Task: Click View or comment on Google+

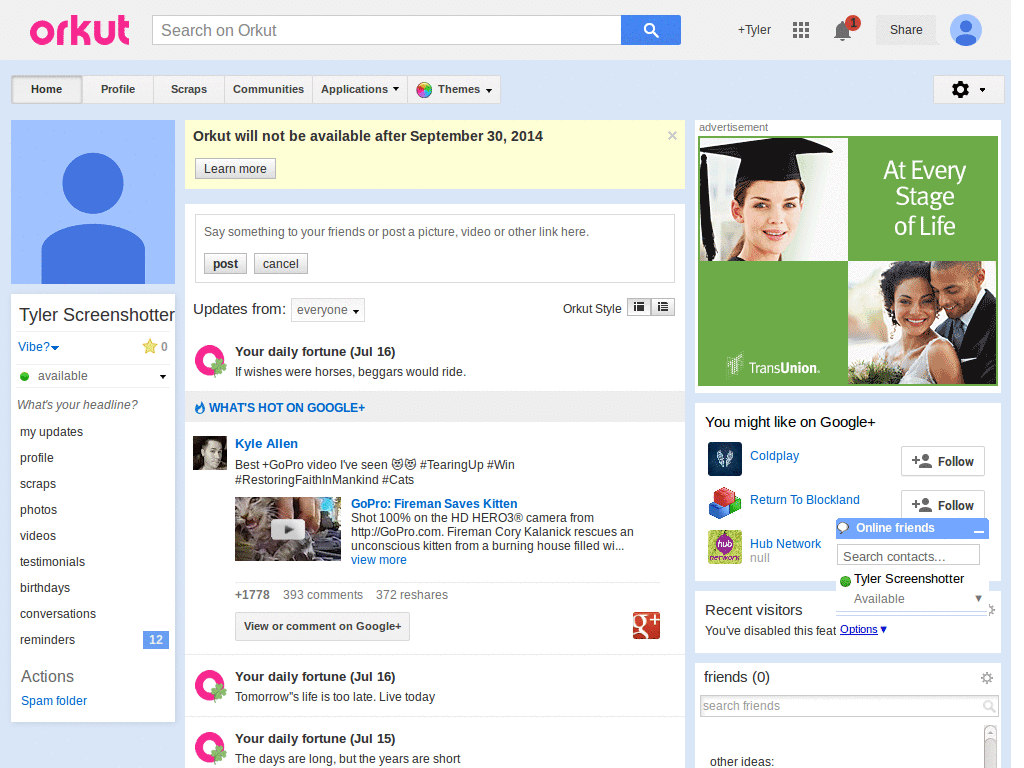Action: 323,626
